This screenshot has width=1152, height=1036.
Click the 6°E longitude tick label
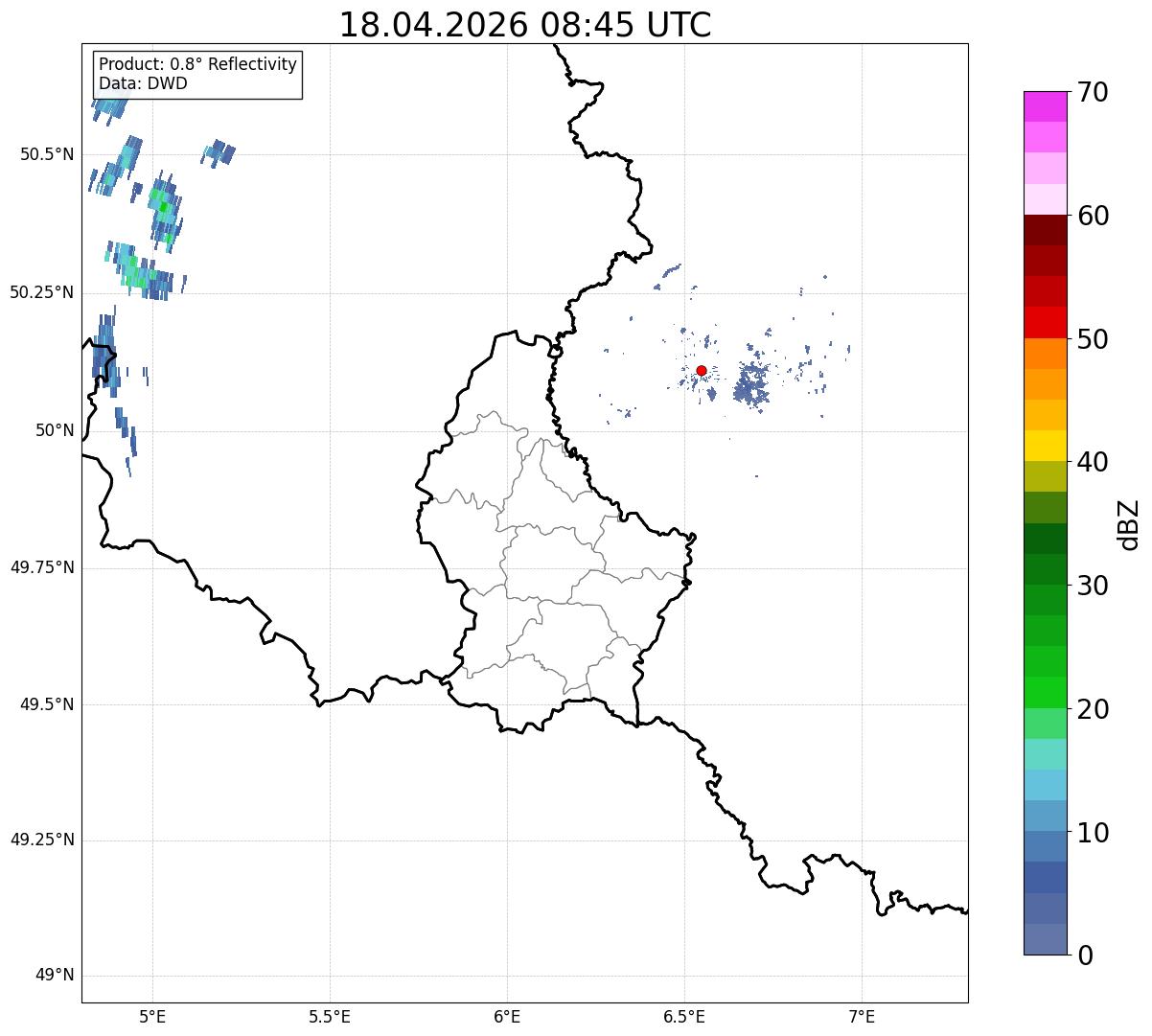[507, 1016]
